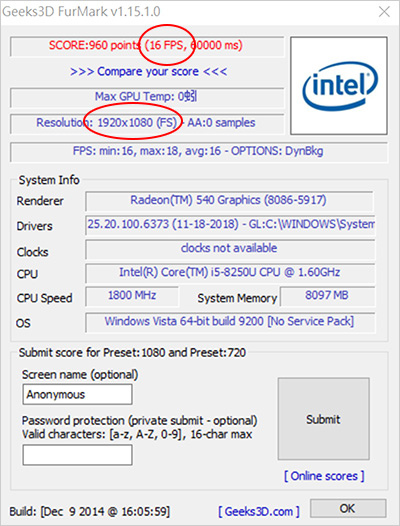Visit the Geeks3D.com link
This screenshot has width=400, height=526.
[x=259, y=512]
